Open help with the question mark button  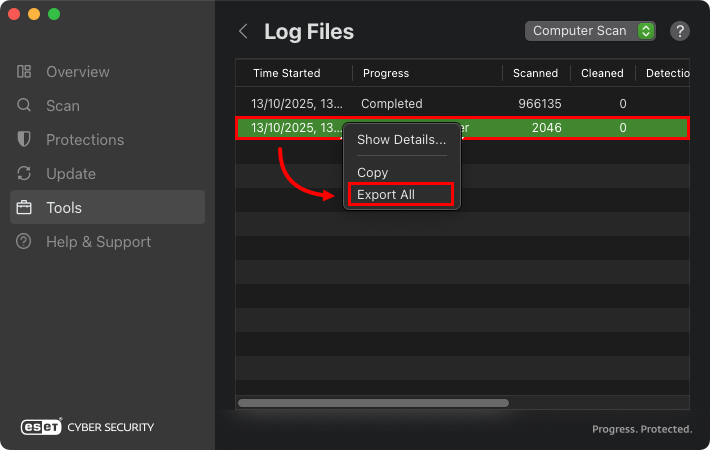tap(680, 31)
